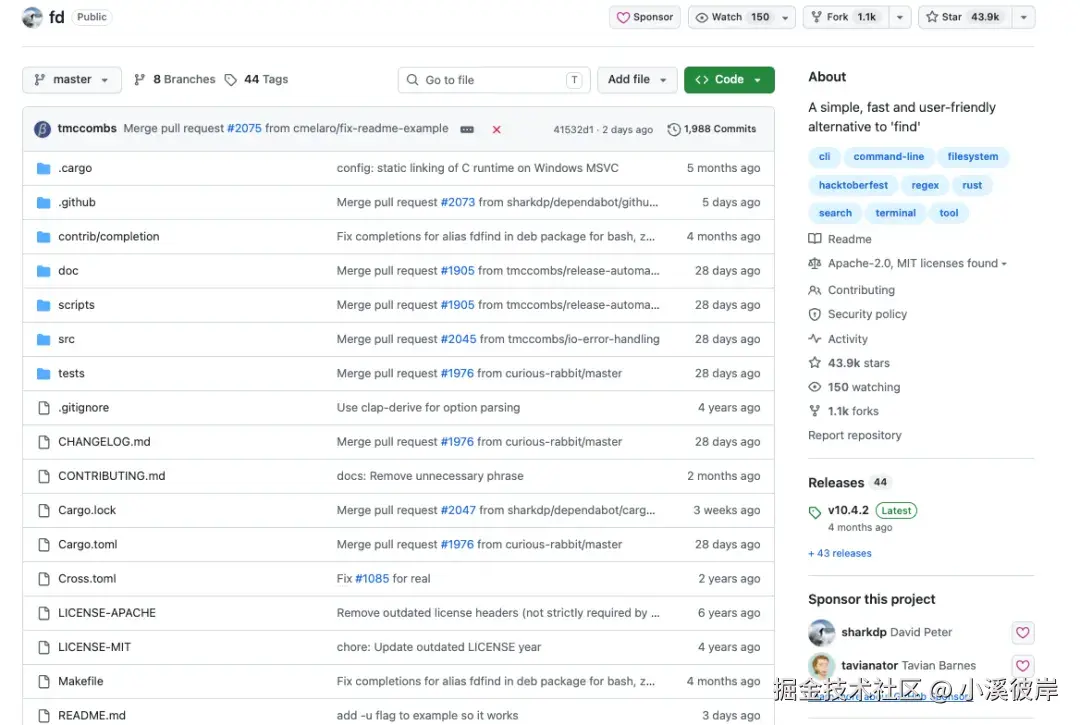The image size is (1080, 725).
Task: Open the Readme link in About
Action: 840,239
